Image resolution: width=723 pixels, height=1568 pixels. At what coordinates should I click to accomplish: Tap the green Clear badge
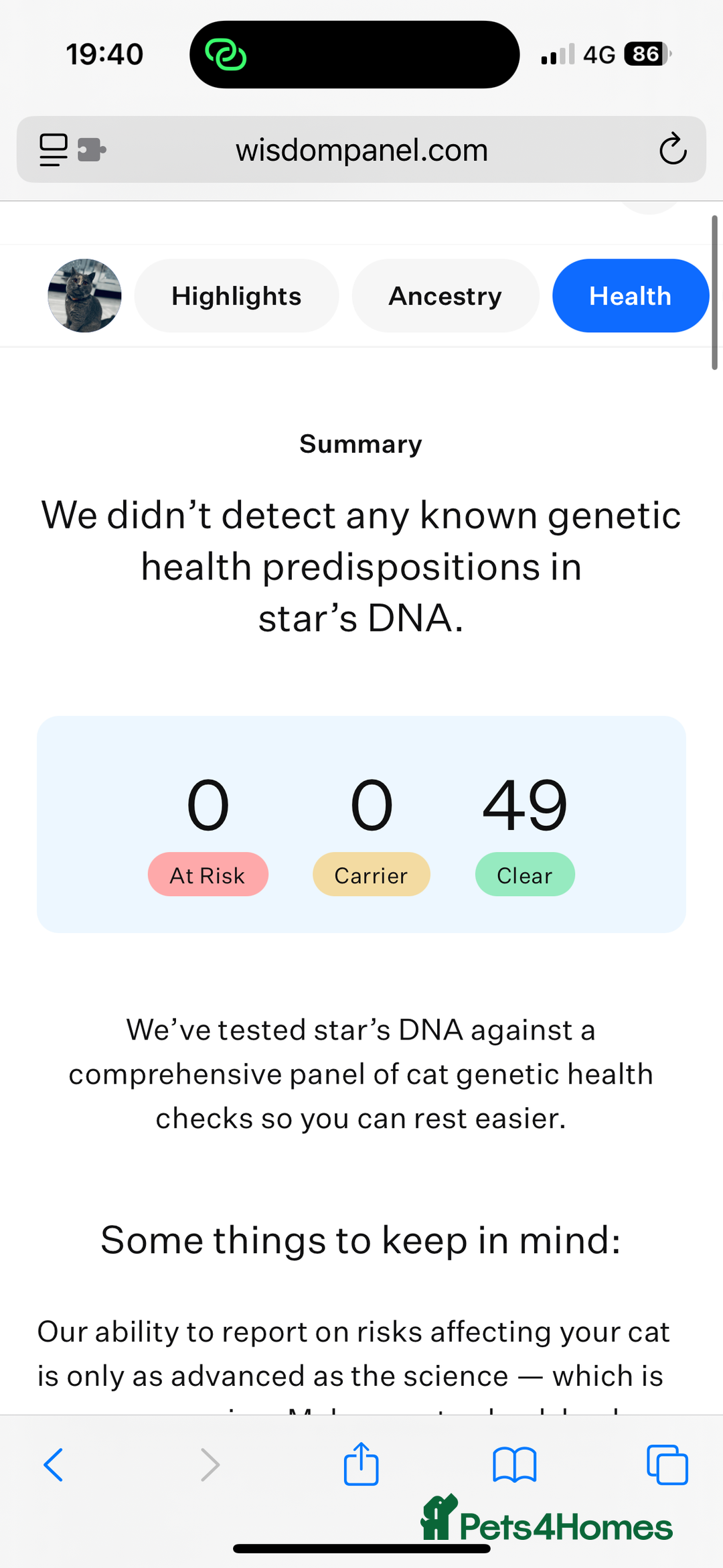click(x=525, y=875)
